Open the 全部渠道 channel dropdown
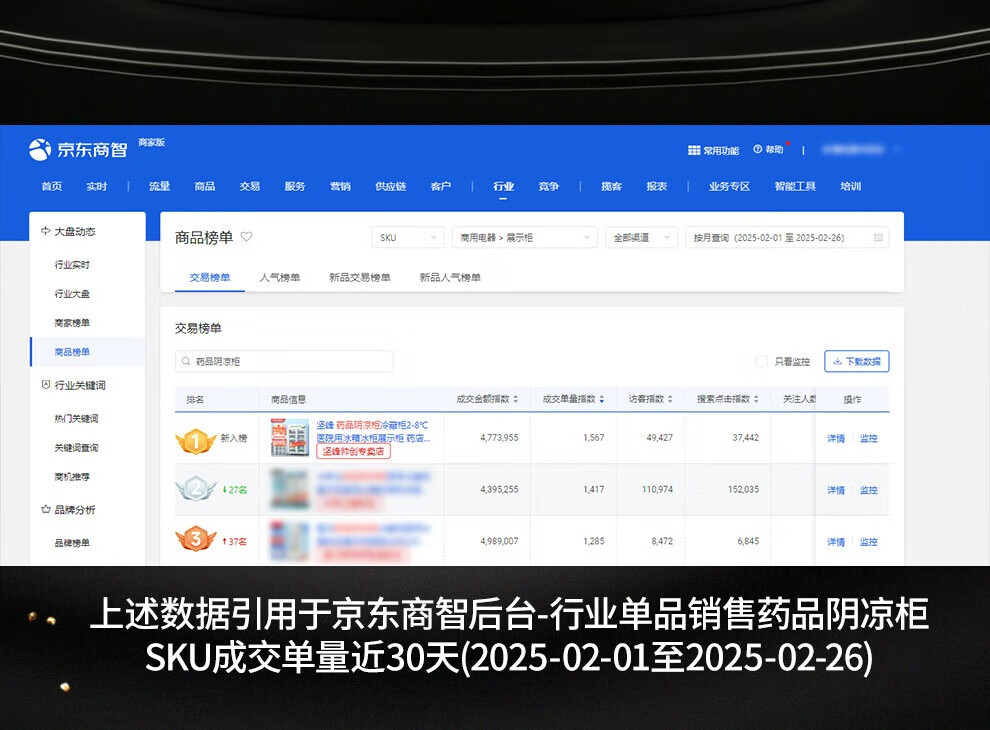The height and width of the screenshot is (730, 990). point(640,238)
